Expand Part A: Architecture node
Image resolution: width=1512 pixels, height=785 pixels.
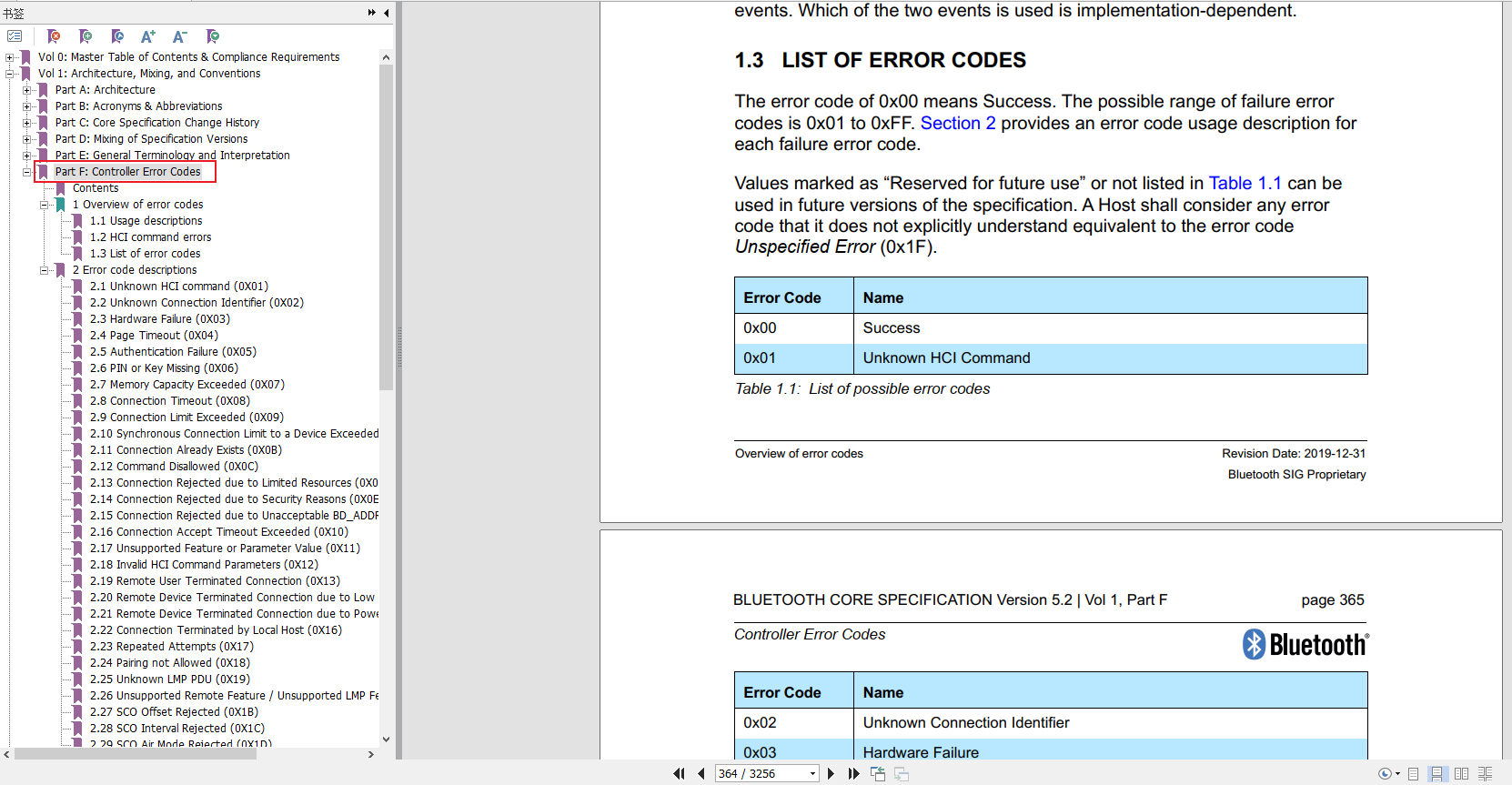(27, 90)
